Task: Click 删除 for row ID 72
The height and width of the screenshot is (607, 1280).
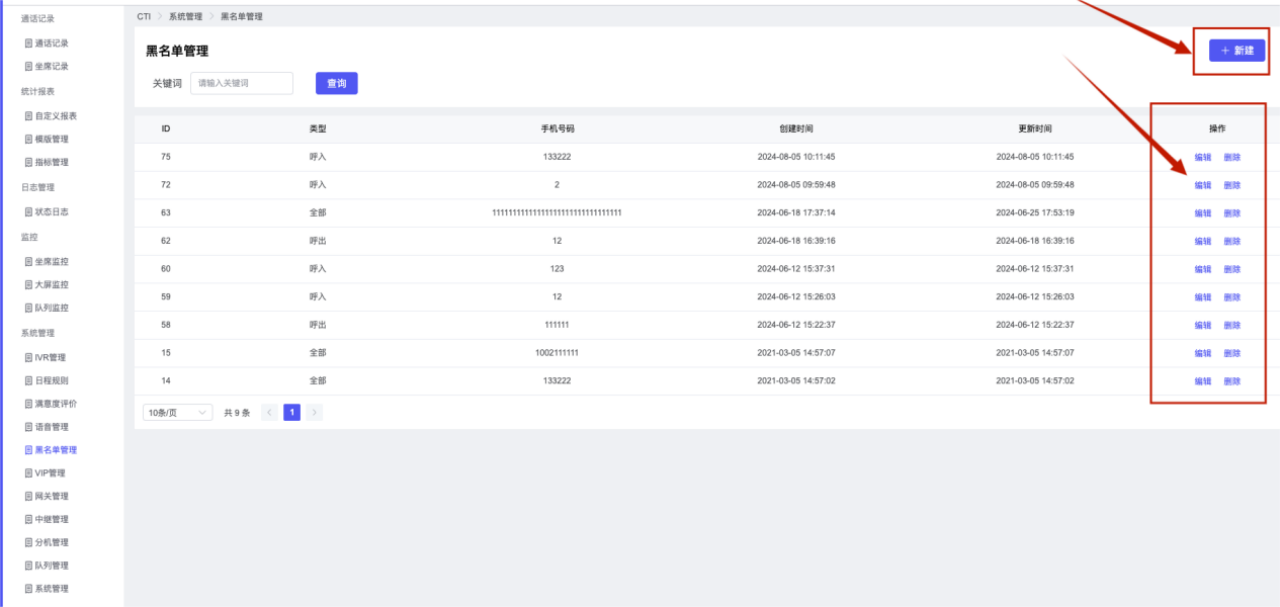Action: point(1232,185)
